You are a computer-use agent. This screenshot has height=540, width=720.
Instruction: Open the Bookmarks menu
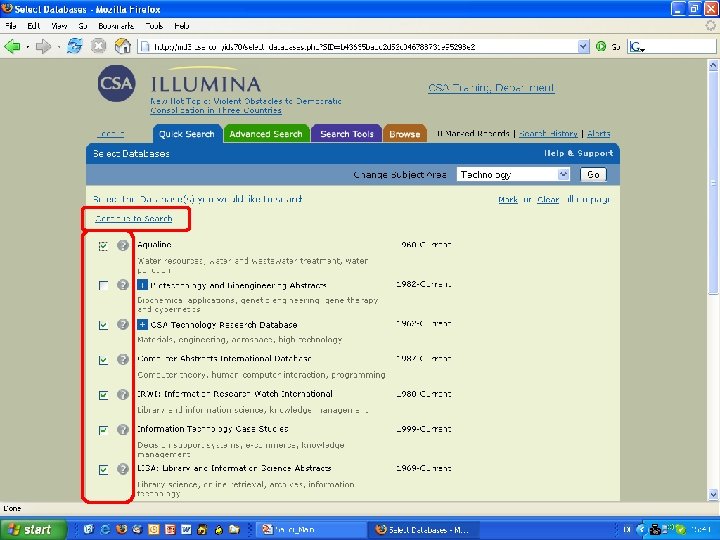(x=116, y=26)
